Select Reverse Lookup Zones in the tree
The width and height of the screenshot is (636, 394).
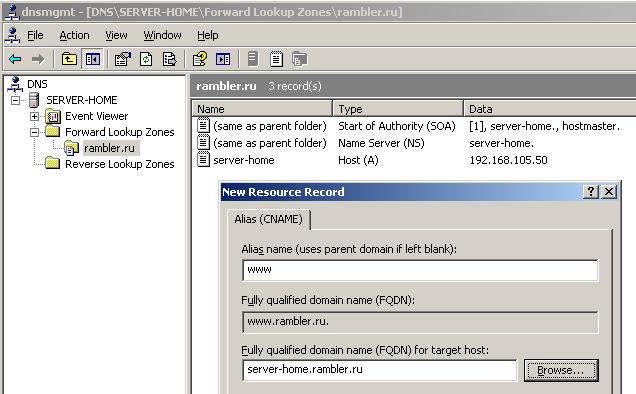120,164
